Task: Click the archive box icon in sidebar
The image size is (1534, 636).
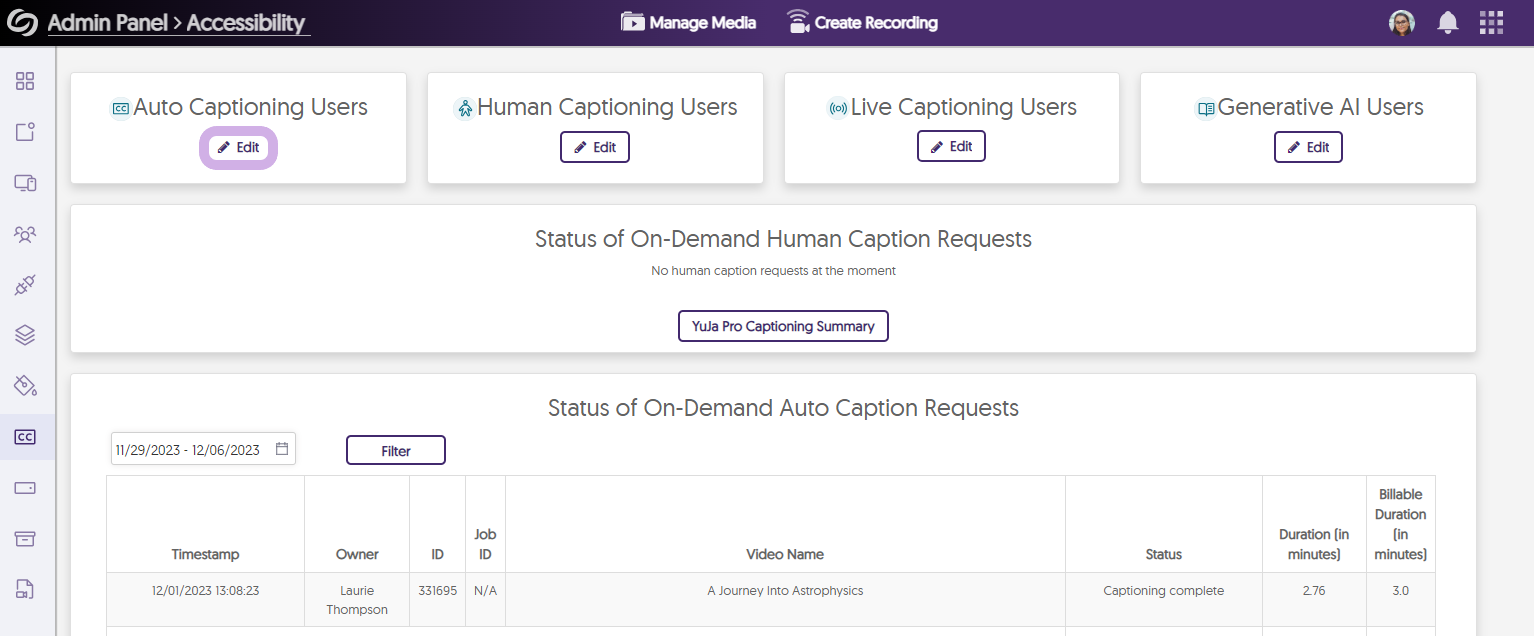Action: (26, 538)
